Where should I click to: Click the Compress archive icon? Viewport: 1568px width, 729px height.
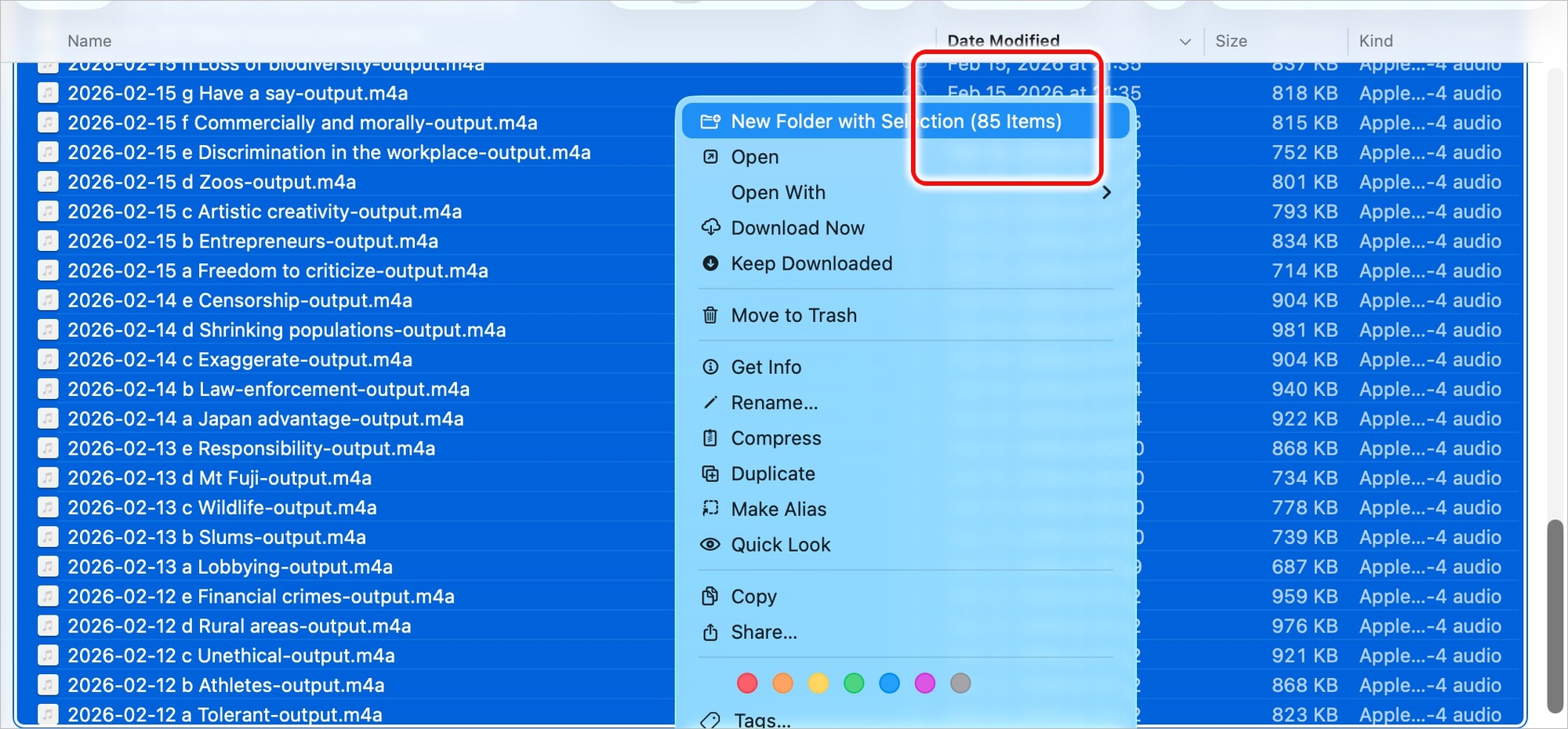point(710,438)
